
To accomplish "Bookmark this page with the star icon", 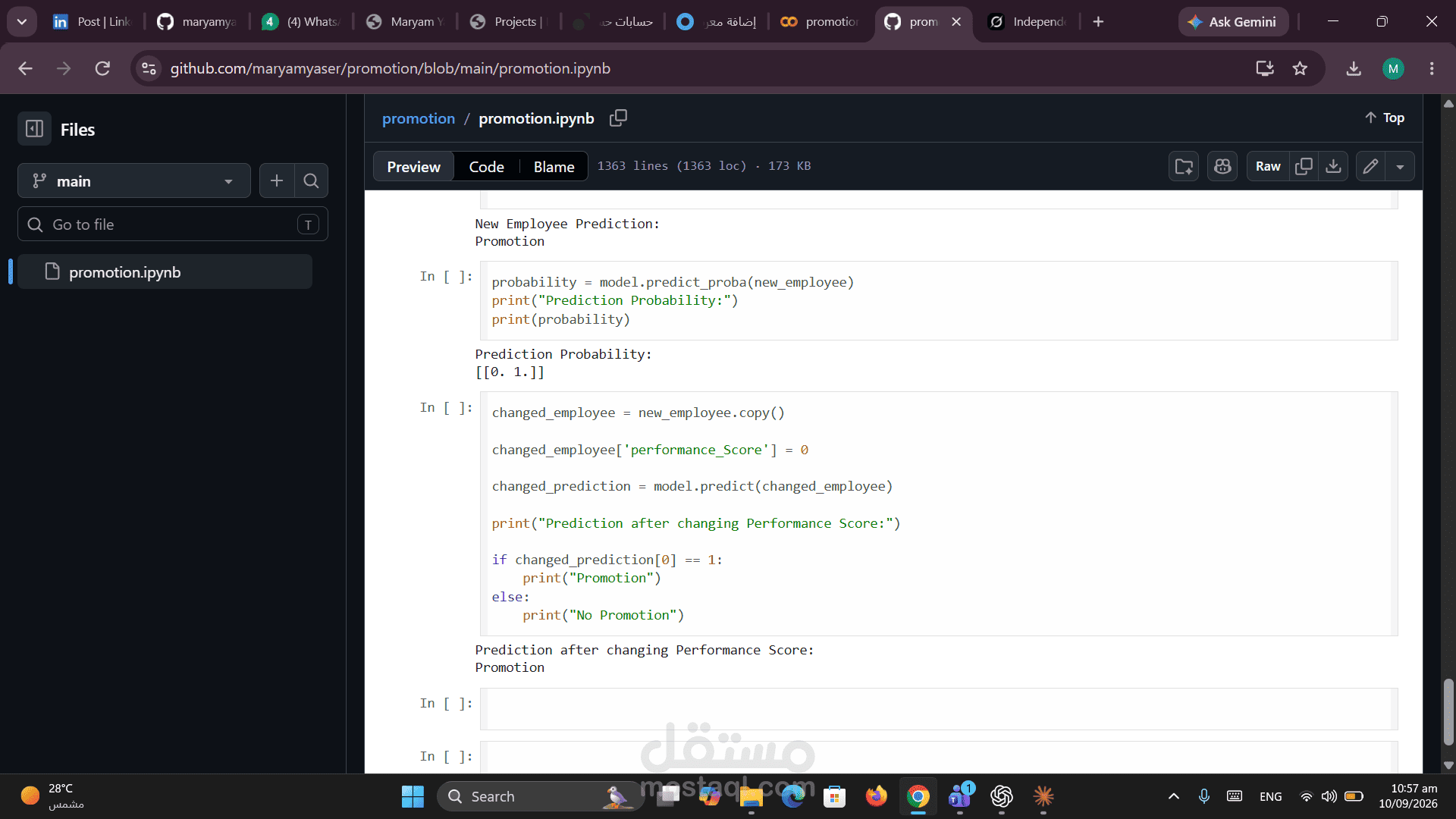I will pyautogui.click(x=1300, y=68).
